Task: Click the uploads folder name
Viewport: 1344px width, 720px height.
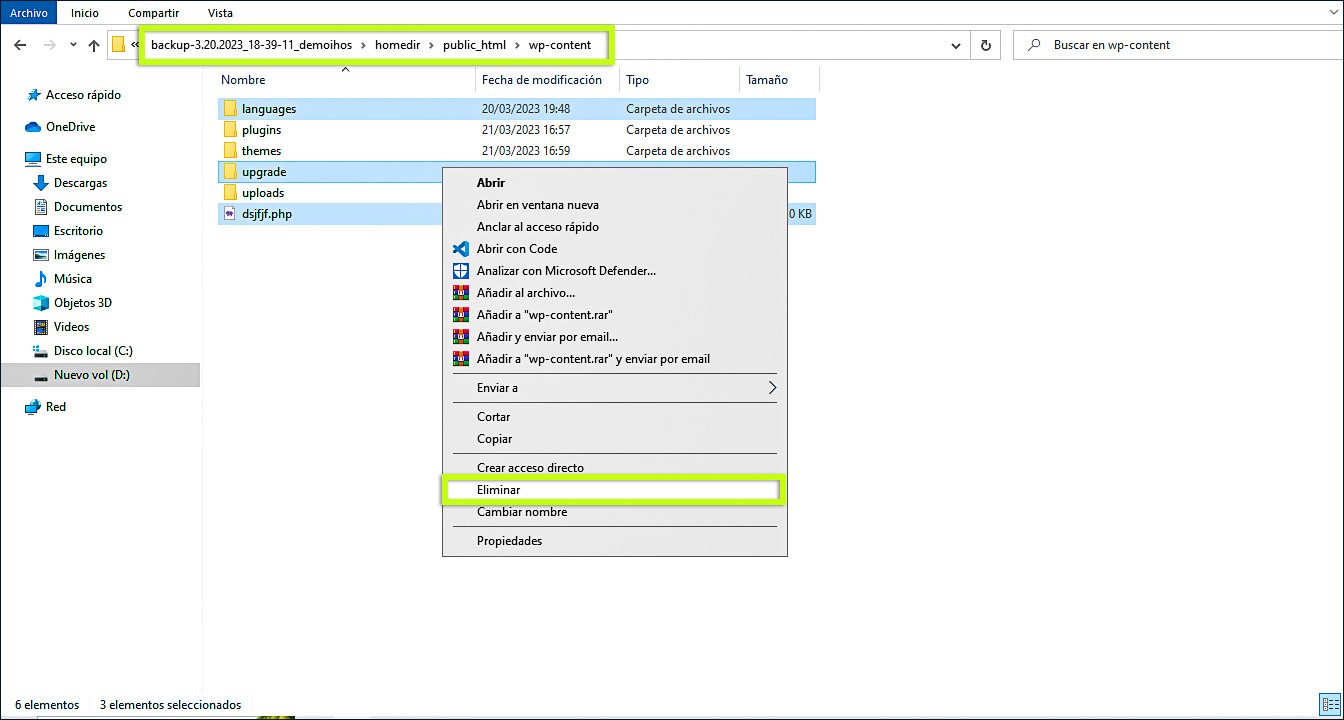Action: (x=263, y=193)
